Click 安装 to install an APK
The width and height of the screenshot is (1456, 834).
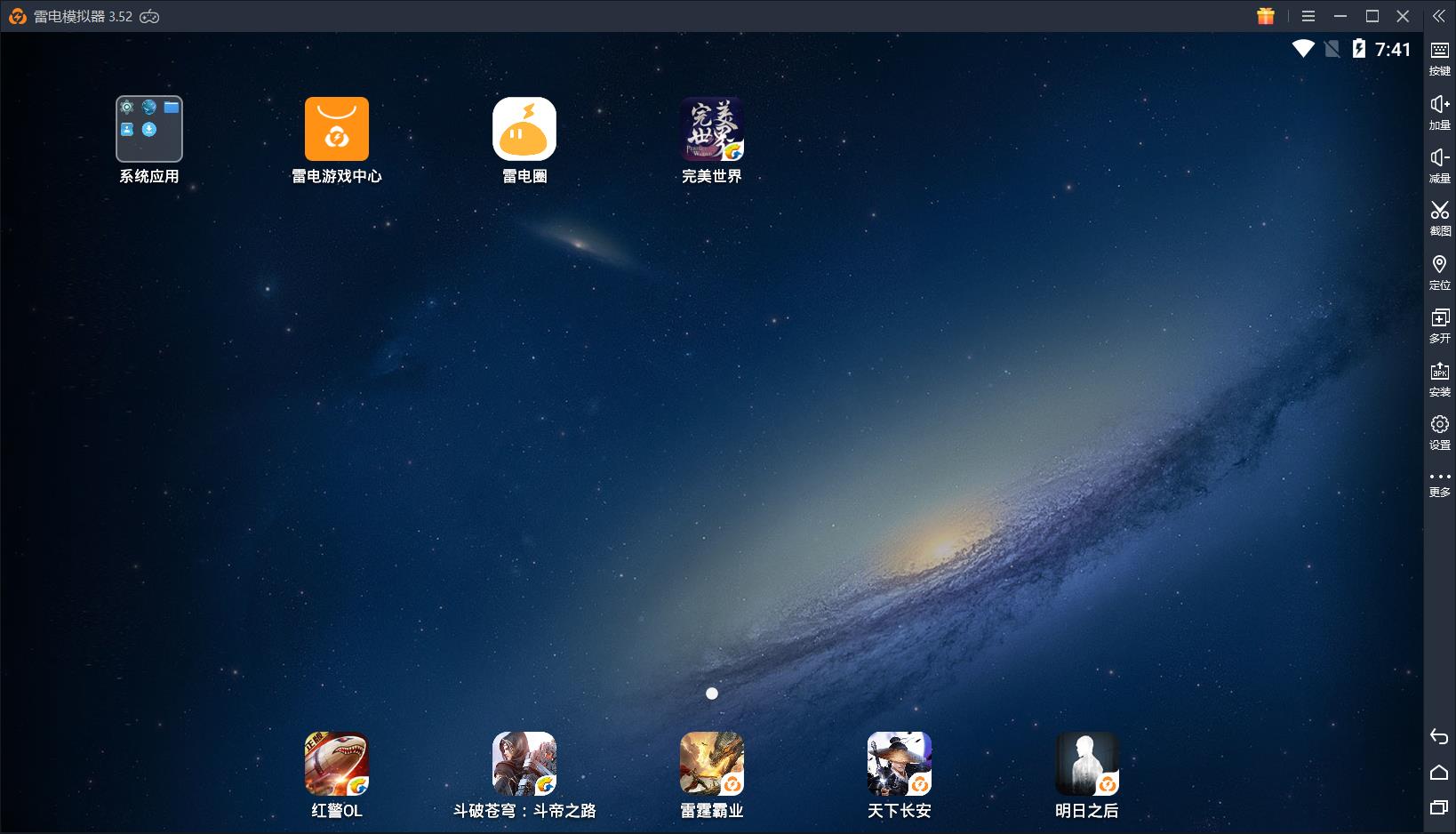[x=1439, y=379]
